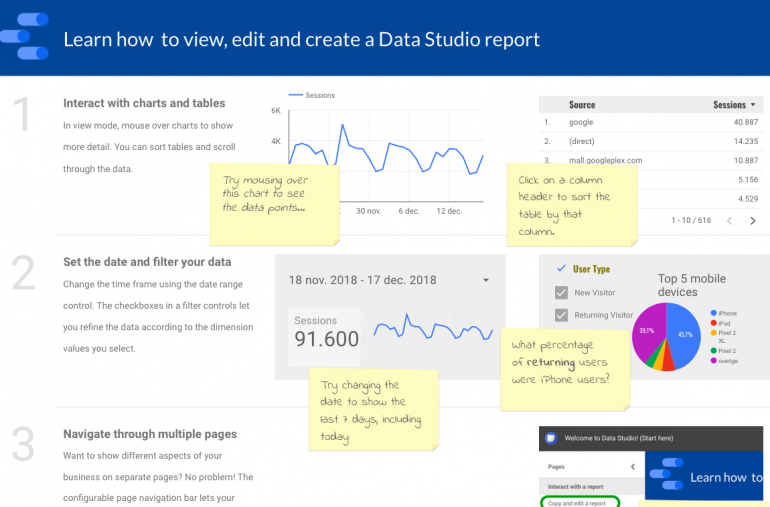Screen dimensions: 770x507
Task: Toggle the Returning Visitor checkbox
Action: pos(561,315)
